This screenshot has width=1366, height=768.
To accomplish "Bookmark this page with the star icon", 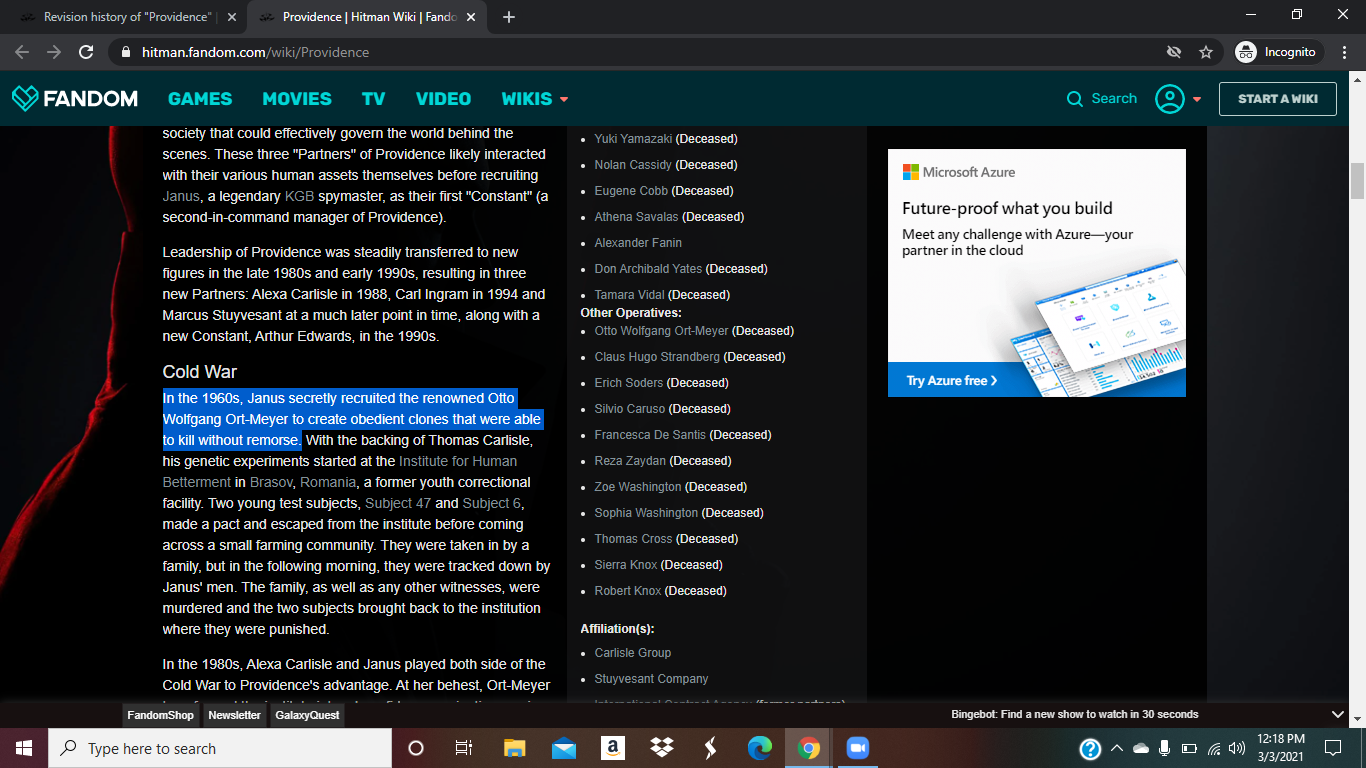I will pyautogui.click(x=1206, y=52).
